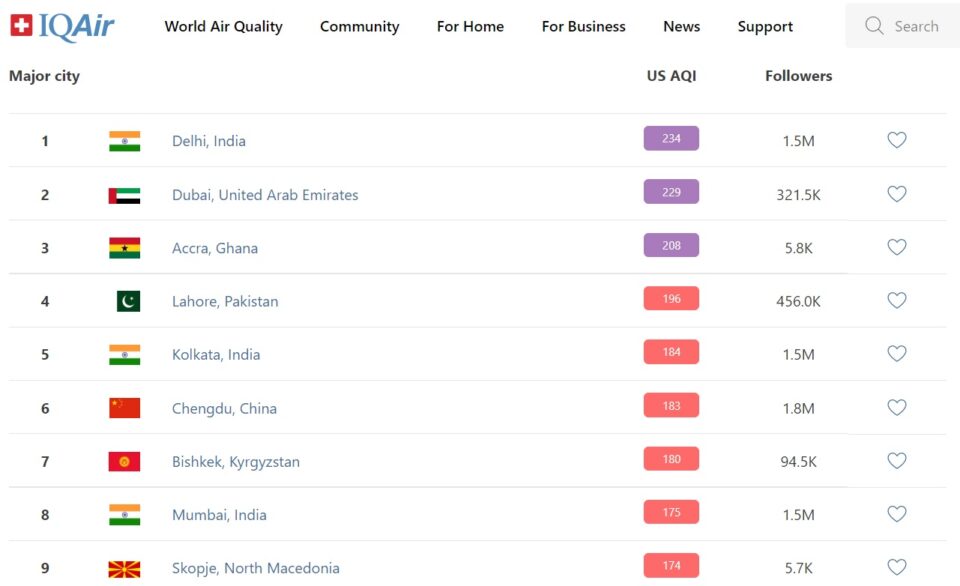Toggle favorite heart for Lahore, Pakistan

point(897,300)
